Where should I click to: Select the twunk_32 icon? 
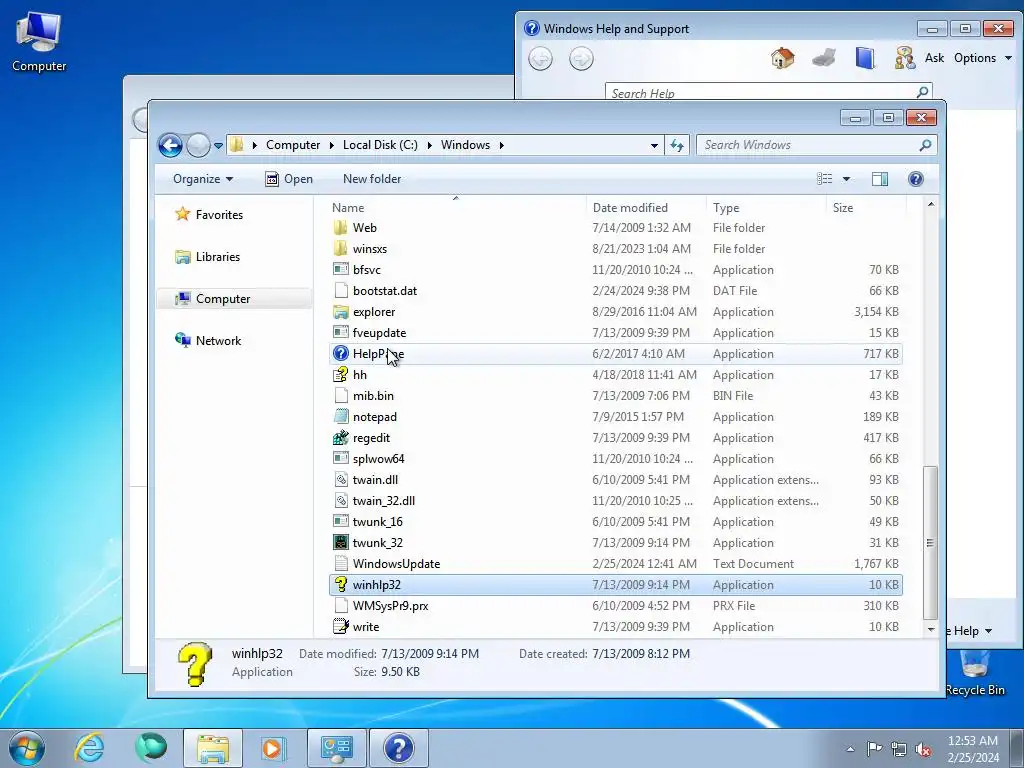coord(340,543)
